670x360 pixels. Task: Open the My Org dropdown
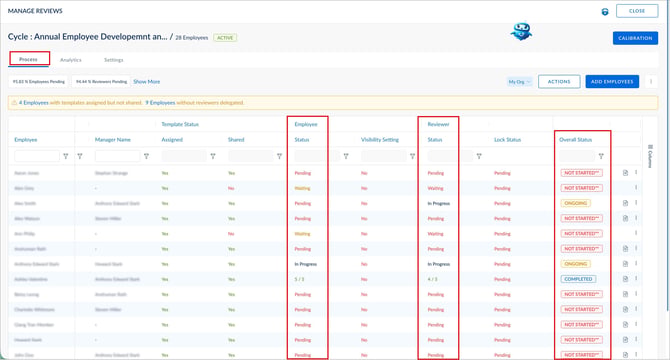point(519,82)
